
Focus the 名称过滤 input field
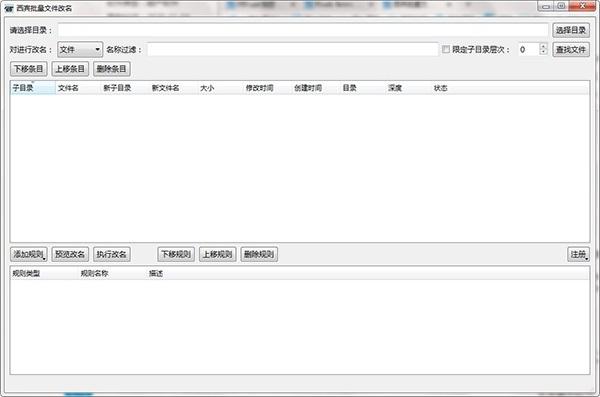click(x=293, y=49)
